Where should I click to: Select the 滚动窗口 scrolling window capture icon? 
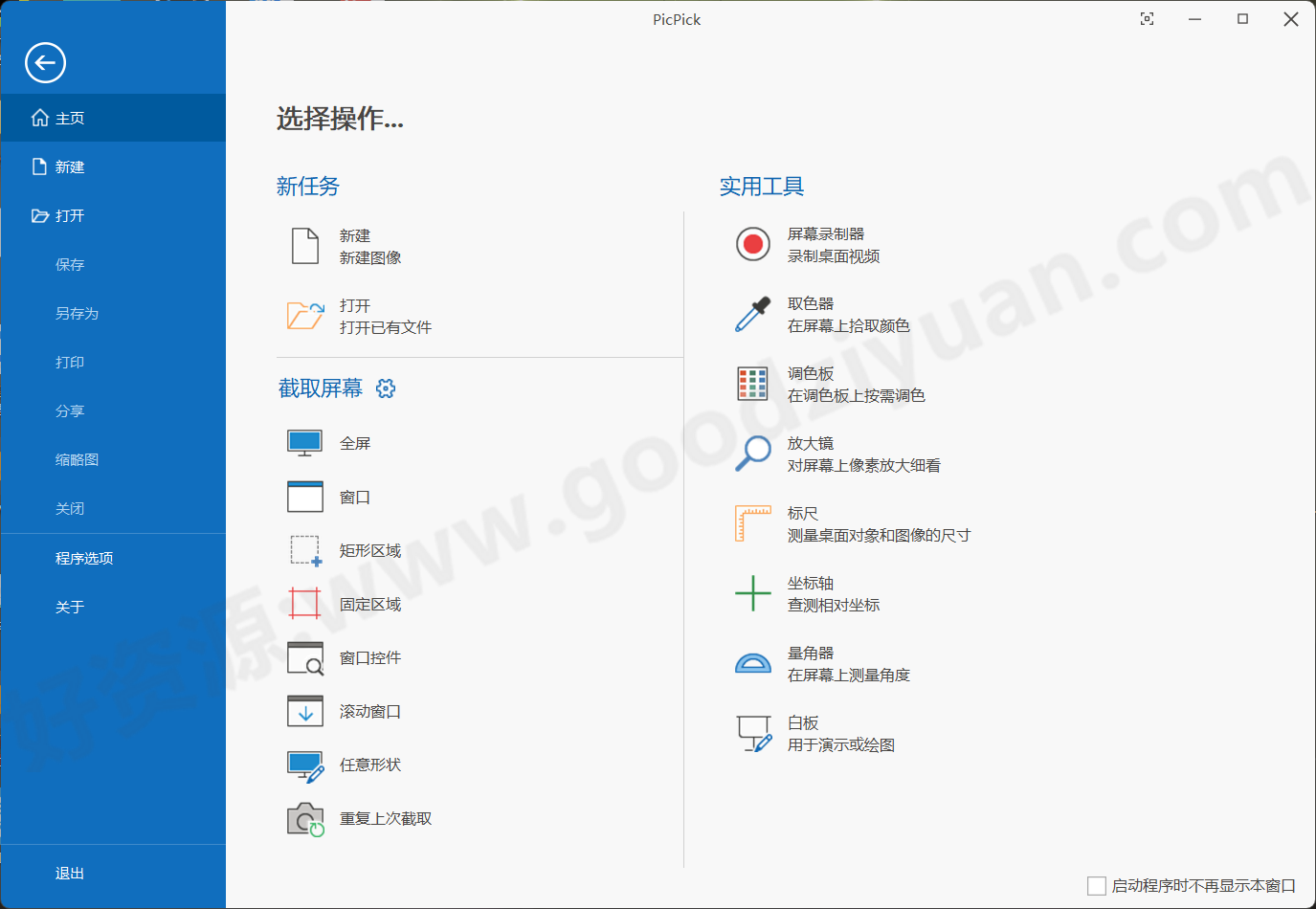(x=304, y=711)
